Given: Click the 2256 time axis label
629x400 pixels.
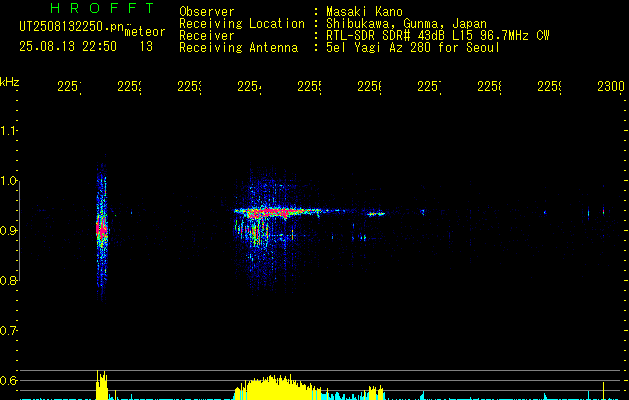Looking at the screenshot, I should tap(369, 87).
